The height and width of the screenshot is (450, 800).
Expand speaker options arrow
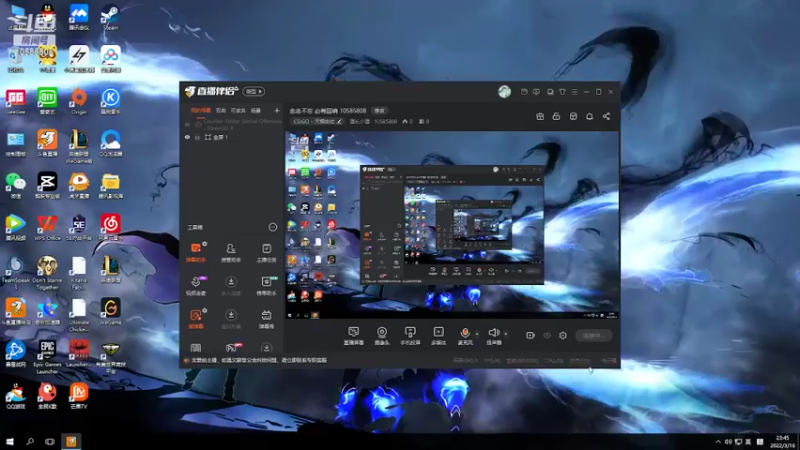(506, 334)
